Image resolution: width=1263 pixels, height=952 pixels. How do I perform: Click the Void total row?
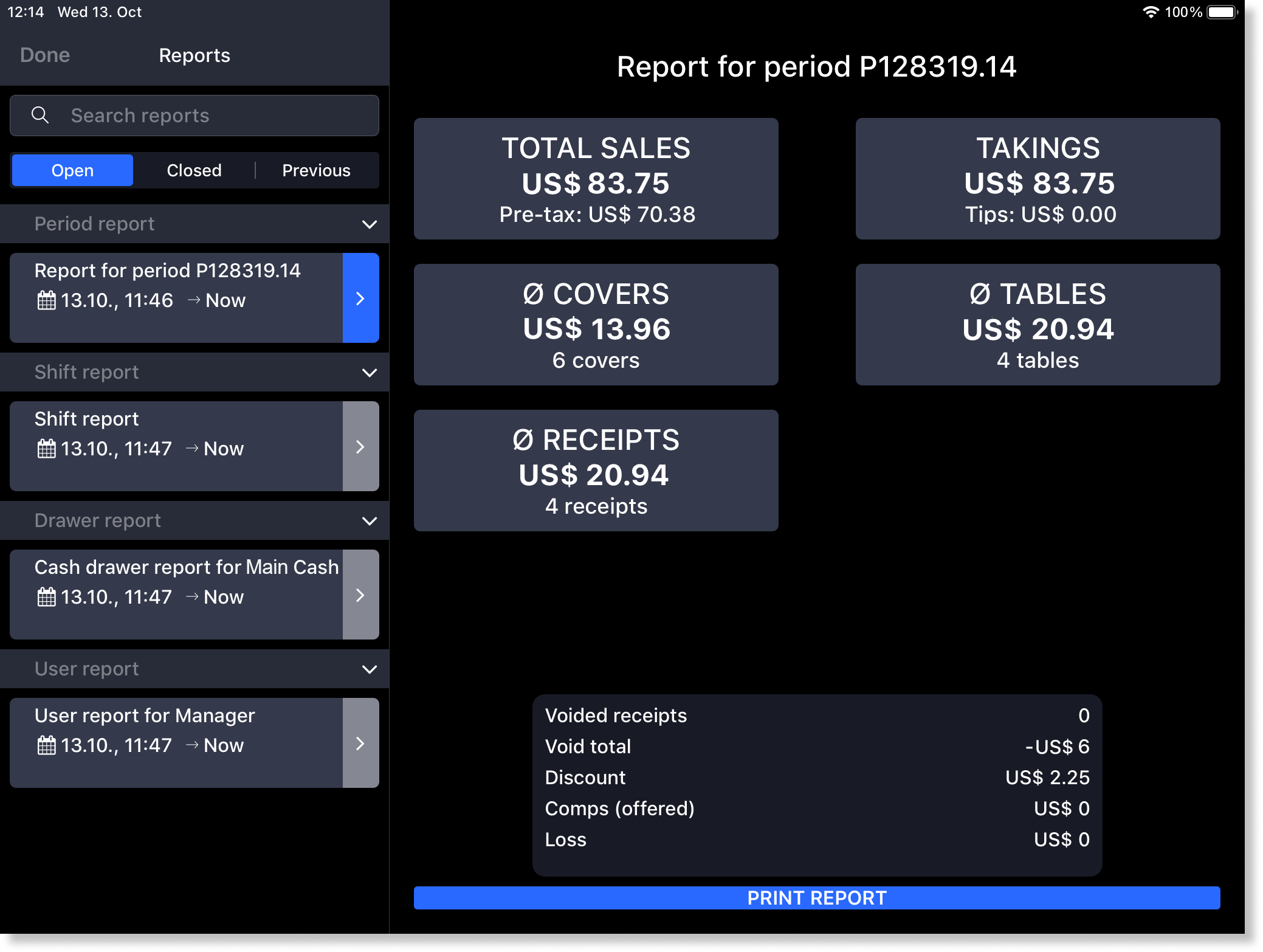817,747
